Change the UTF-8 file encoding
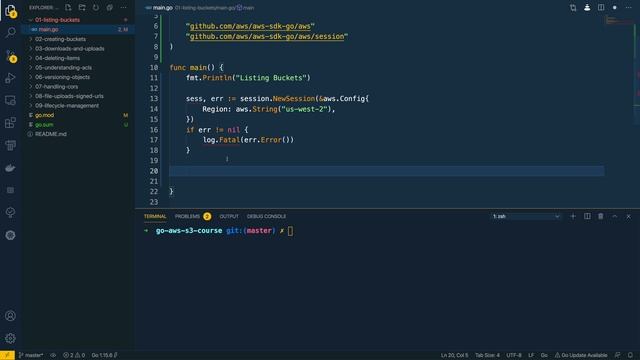Viewport: 640px width, 360px height. pyautogui.click(x=513, y=355)
